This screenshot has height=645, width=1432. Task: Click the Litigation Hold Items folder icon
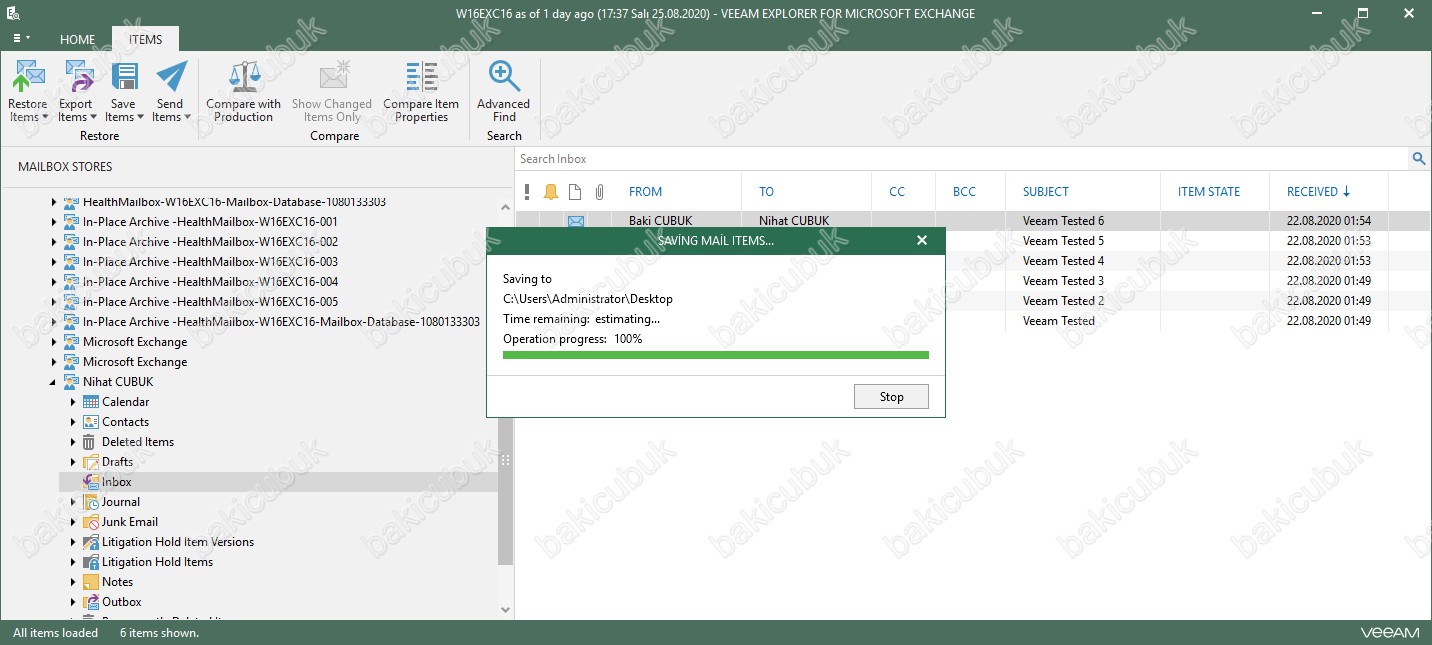[x=91, y=562]
